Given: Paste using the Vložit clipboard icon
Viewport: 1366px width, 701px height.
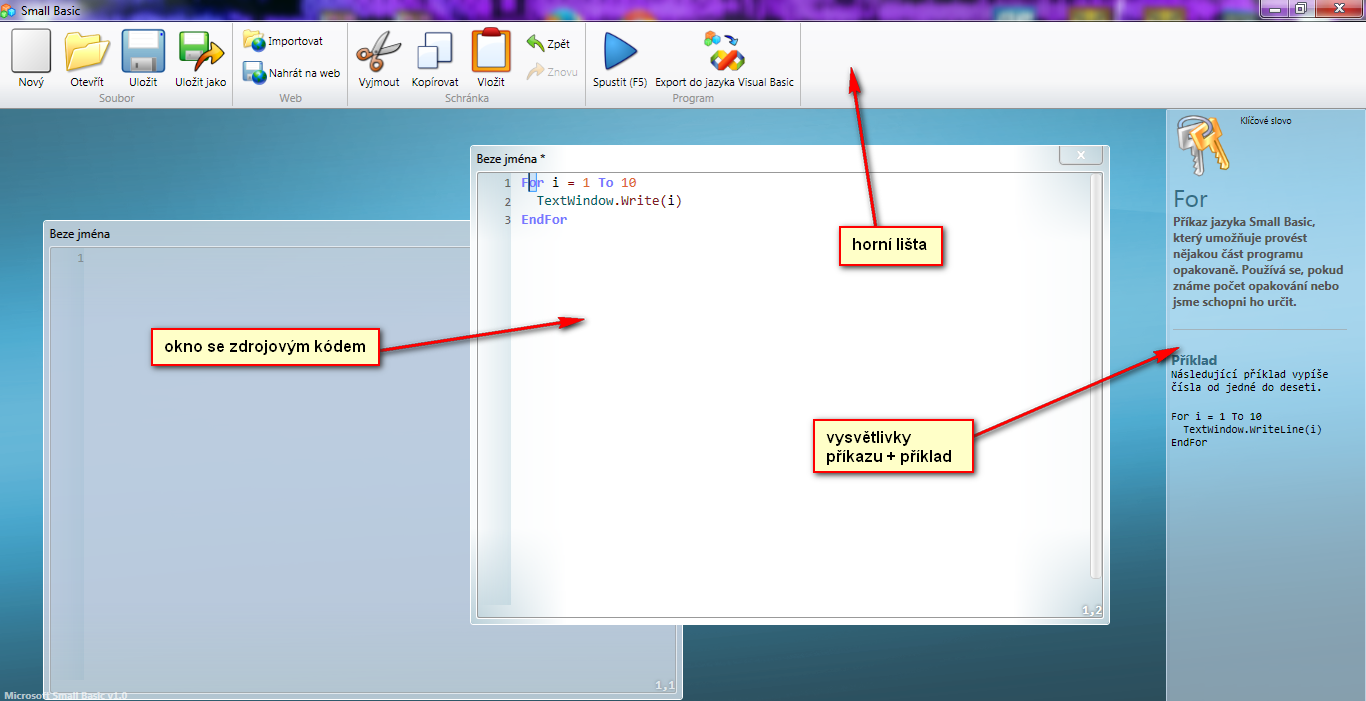Looking at the screenshot, I should pyautogui.click(x=491, y=52).
